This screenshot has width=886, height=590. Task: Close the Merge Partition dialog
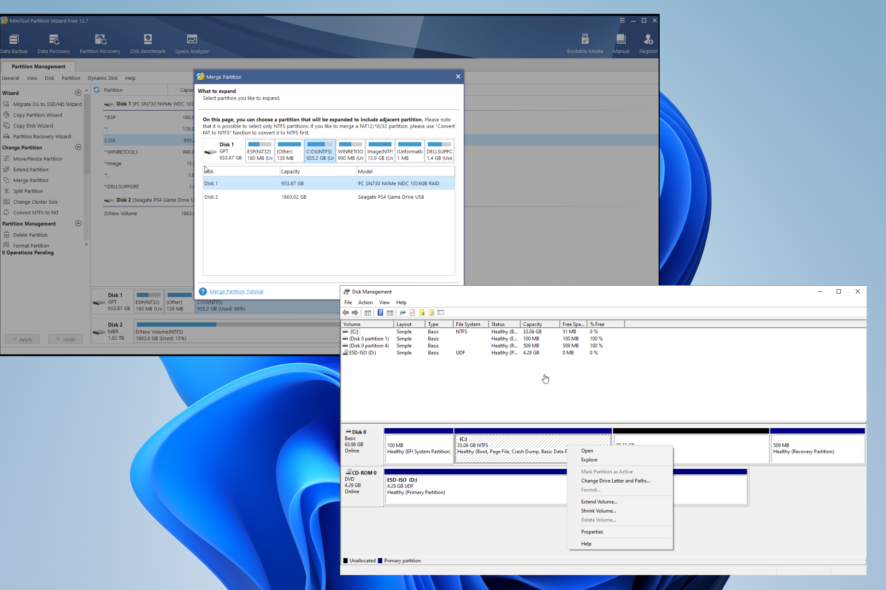point(458,76)
